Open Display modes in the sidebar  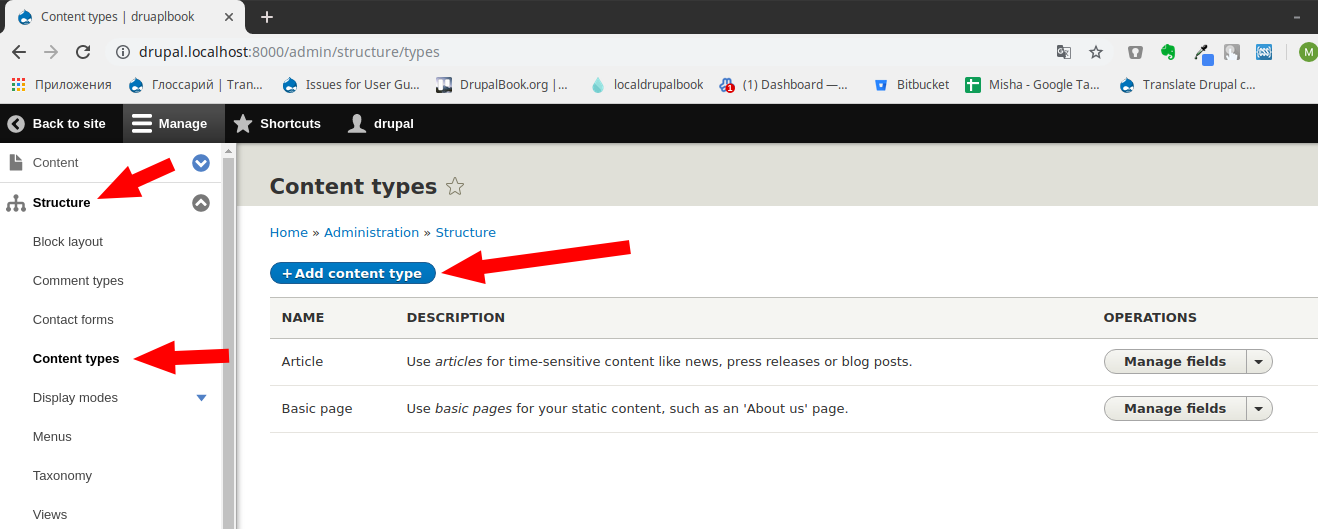click(x=75, y=397)
